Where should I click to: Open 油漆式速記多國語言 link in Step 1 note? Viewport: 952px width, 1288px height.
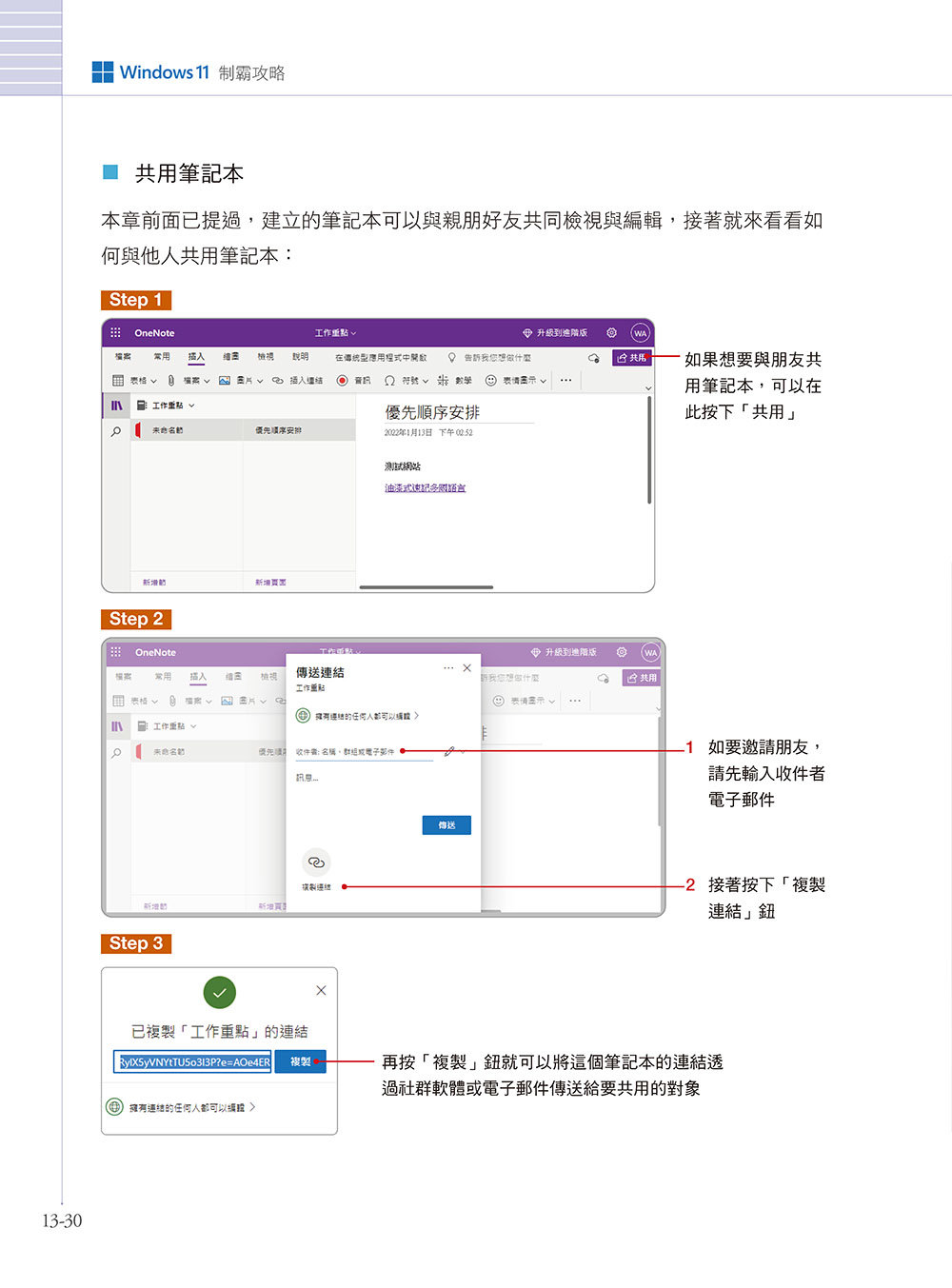[x=425, y=487]
